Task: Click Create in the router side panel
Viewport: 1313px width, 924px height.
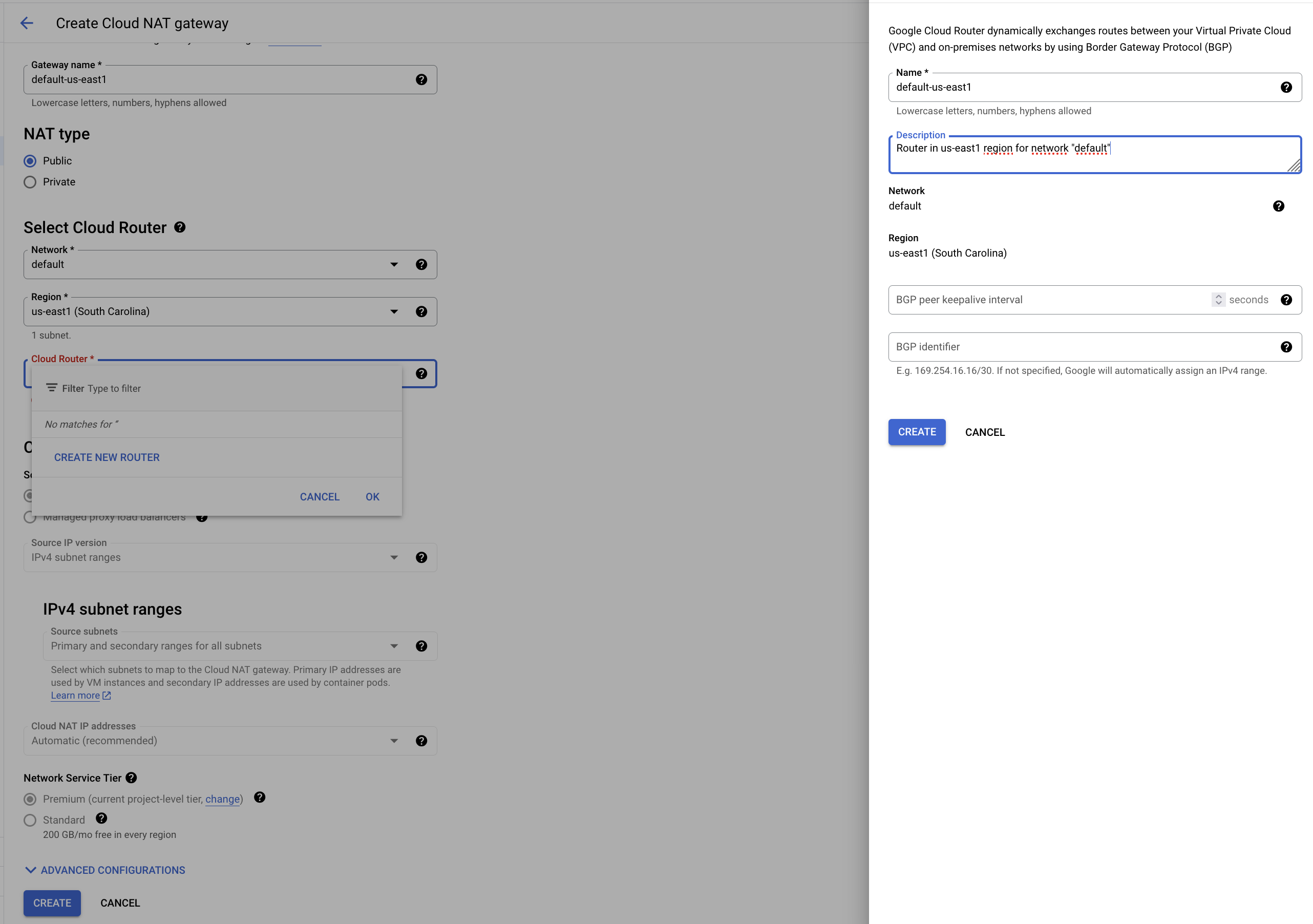Action: [917, 432]
